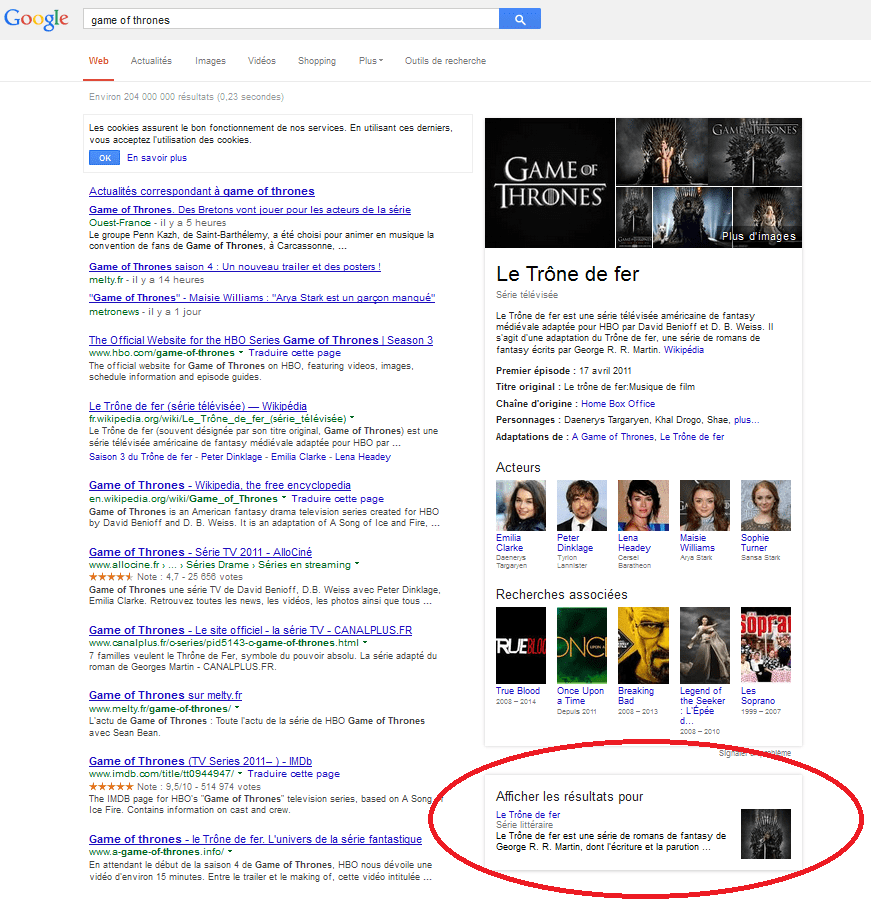Open the Game of Thrones sur melty.fr result
The image size is (871, 899).
click(165, 695)
